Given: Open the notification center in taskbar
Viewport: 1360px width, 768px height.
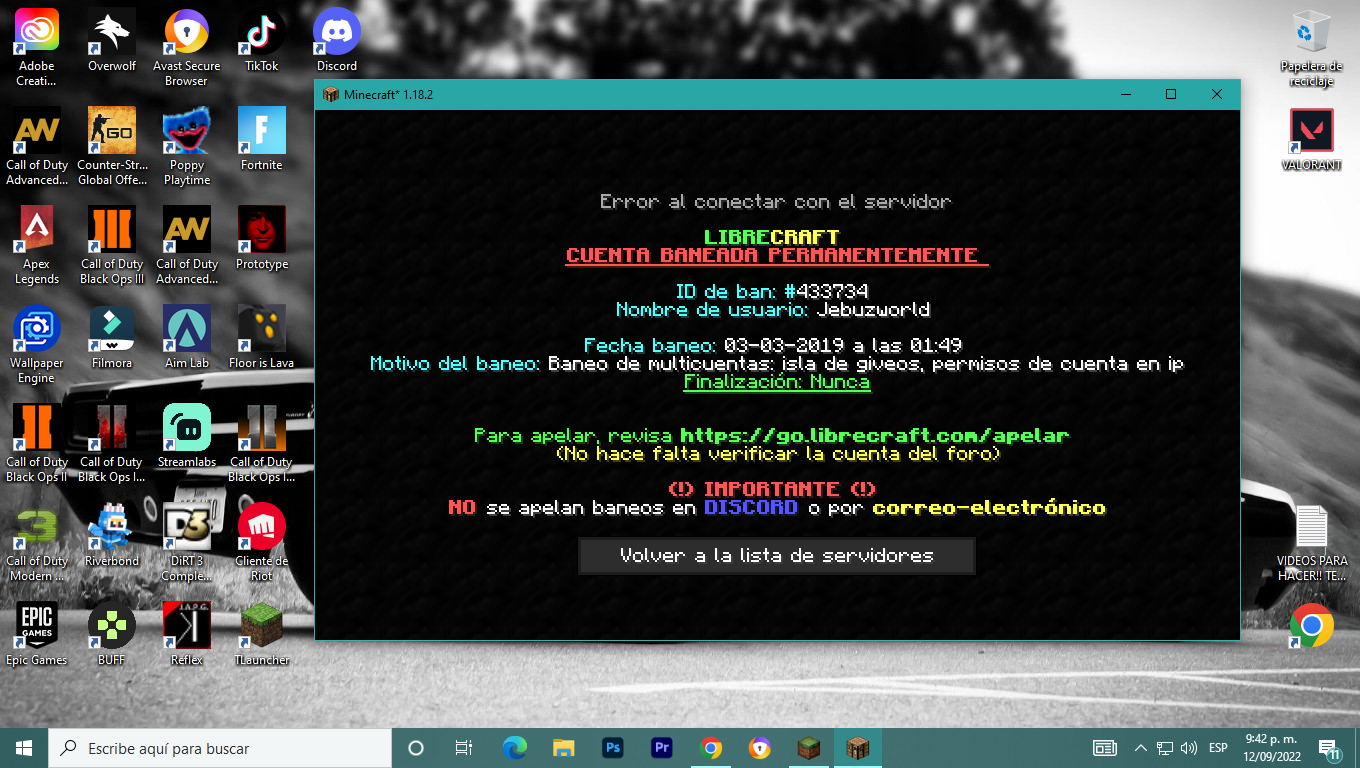Looking at the screenshot, I should (1329, 748).
